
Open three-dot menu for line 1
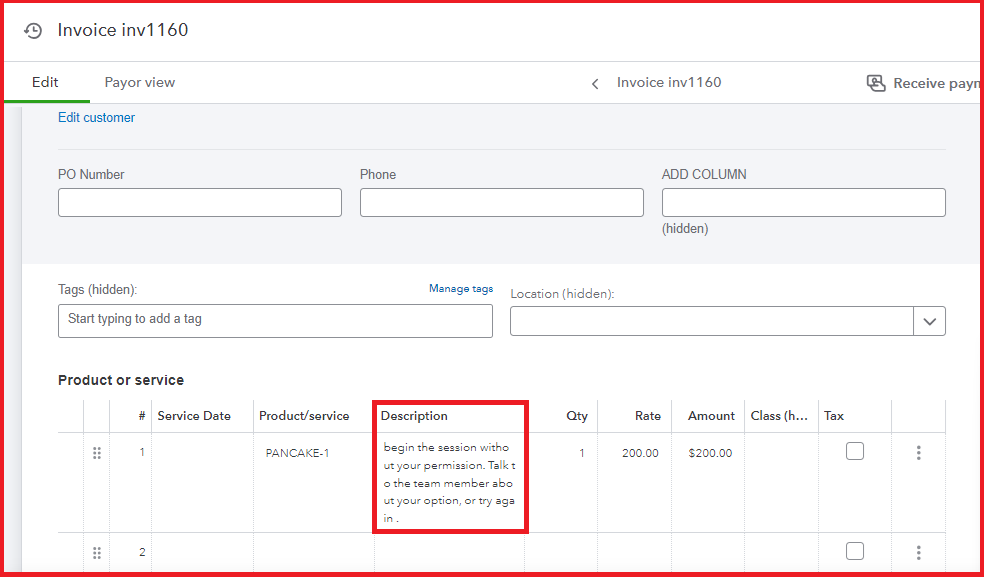918,453
